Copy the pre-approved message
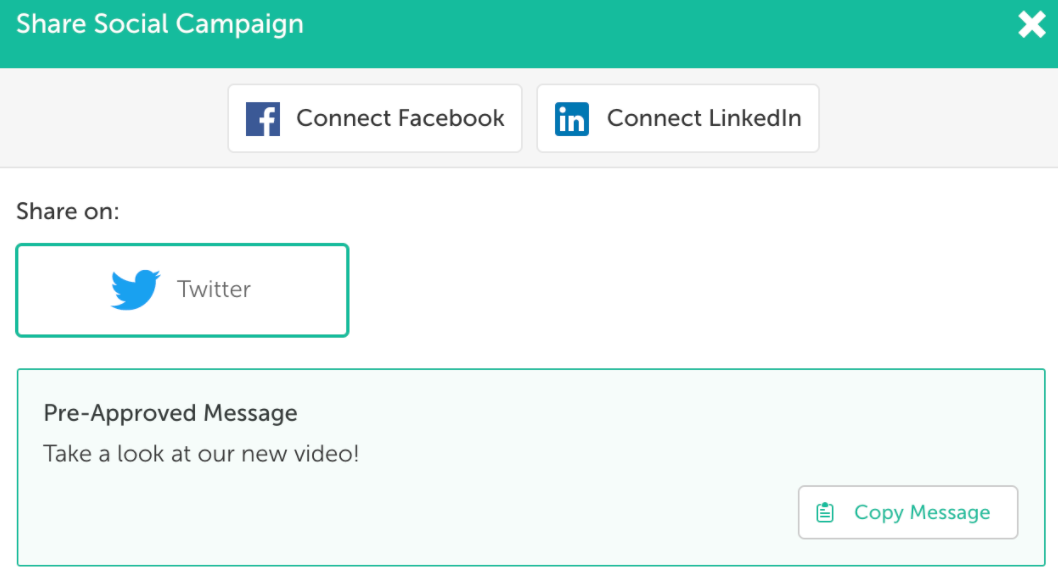Screen dimensions: 1058x588 907,512
